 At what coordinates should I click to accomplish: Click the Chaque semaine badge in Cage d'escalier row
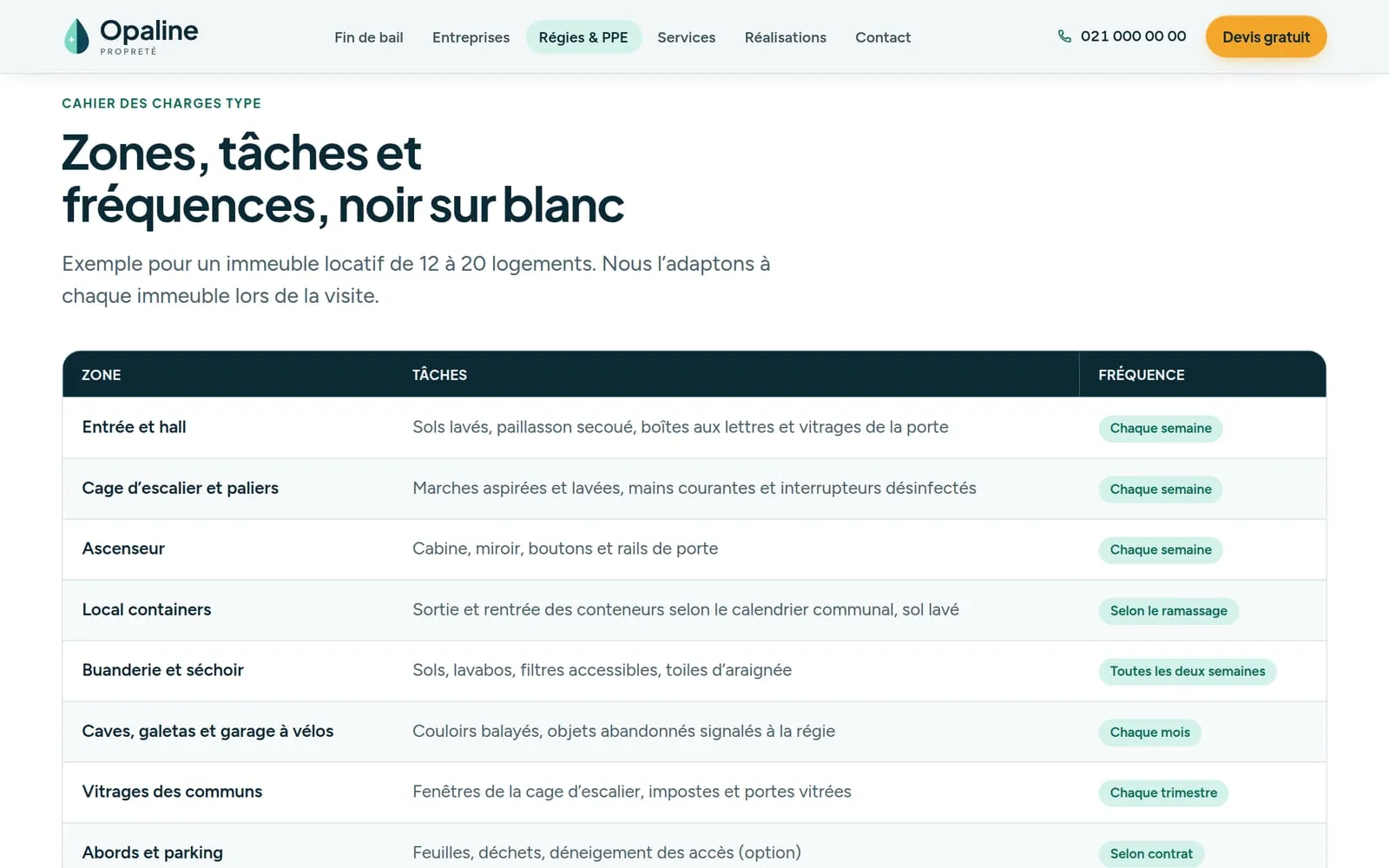point(1160,489)
